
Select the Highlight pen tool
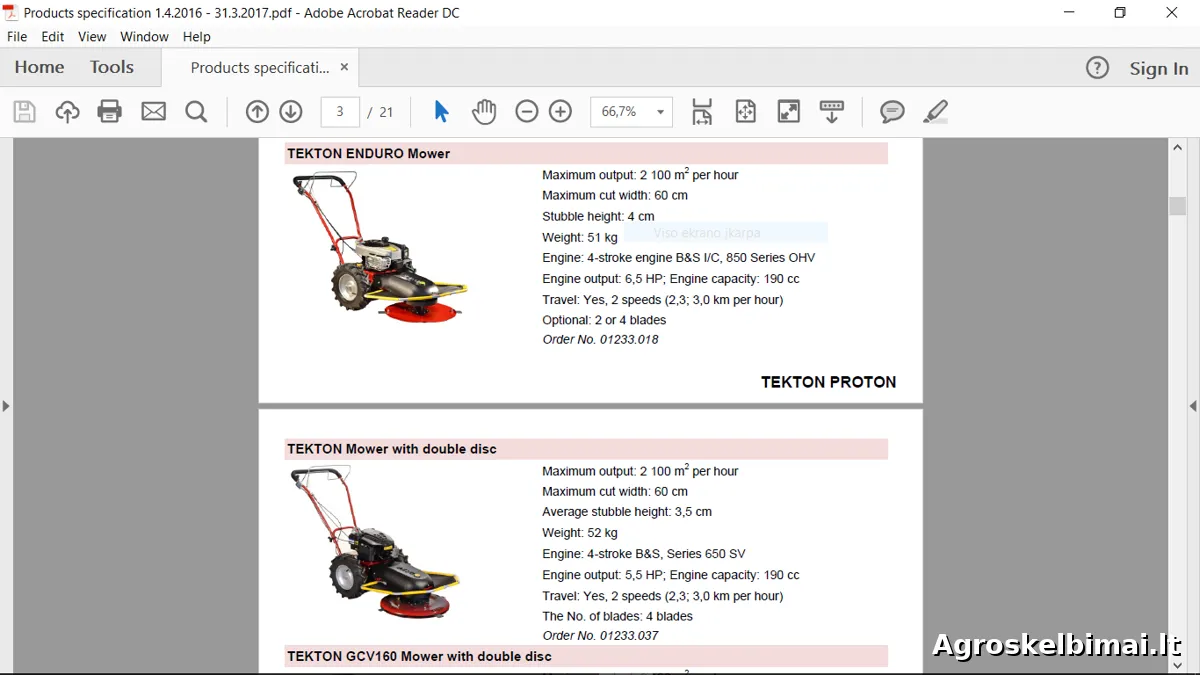(935, 111)
